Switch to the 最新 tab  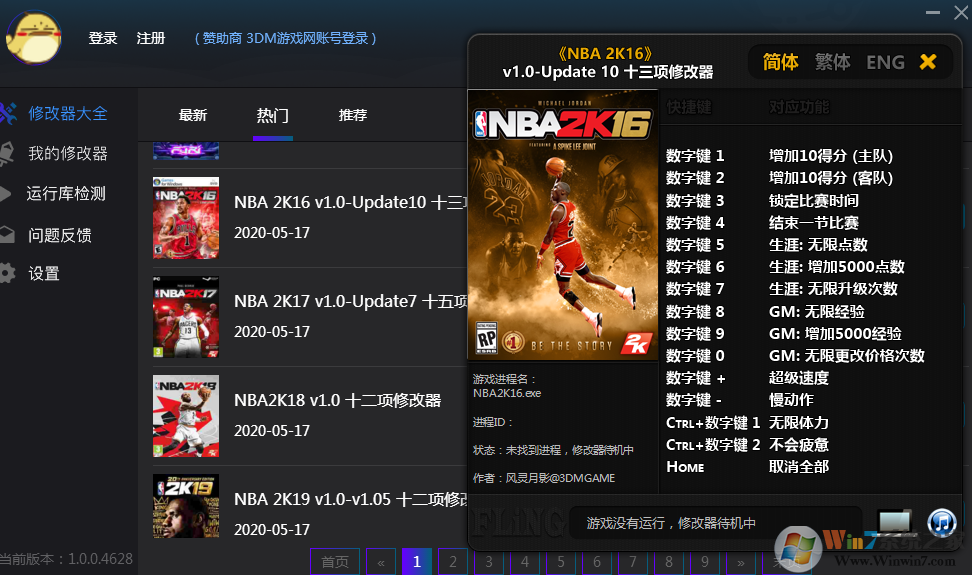pos(193,115)
